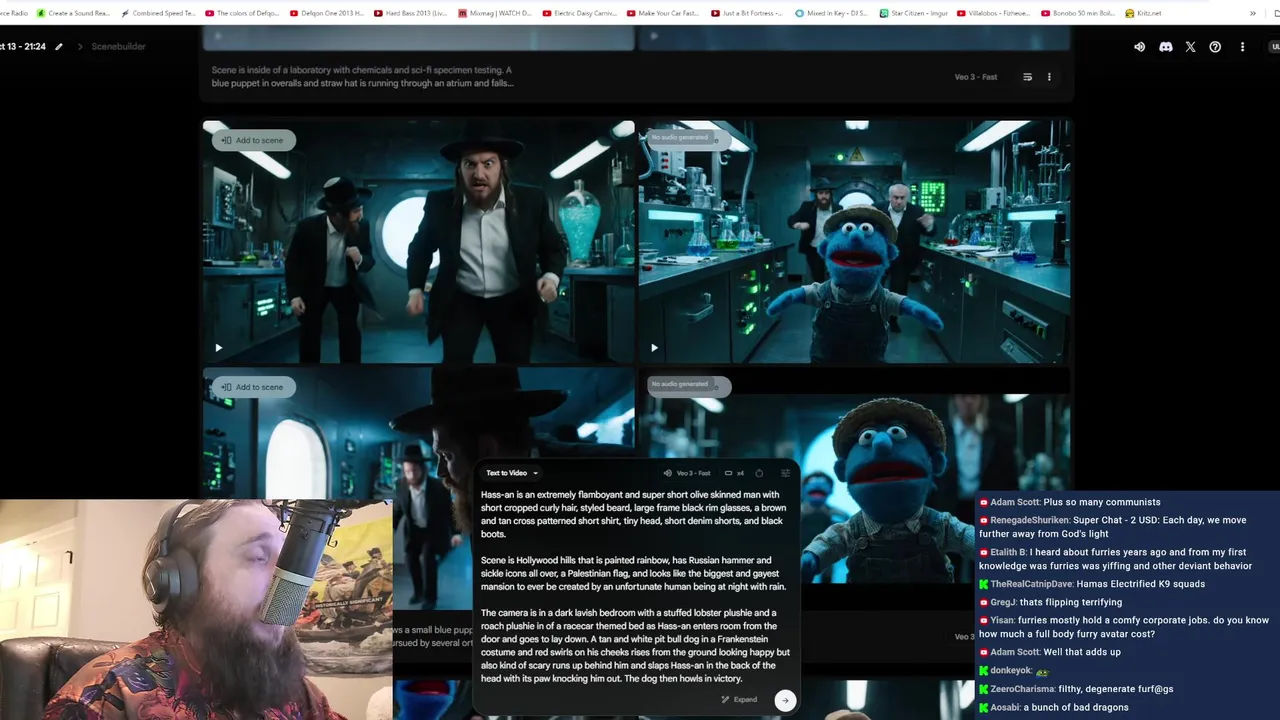
Task: Open the Mixed in Key - DJ bookmark
Action: click(831, 13)
